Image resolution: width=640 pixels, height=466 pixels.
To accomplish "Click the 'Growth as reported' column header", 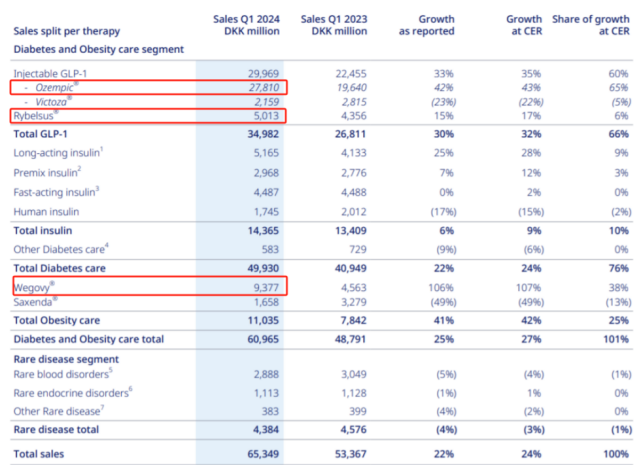I will pos(427,25).
